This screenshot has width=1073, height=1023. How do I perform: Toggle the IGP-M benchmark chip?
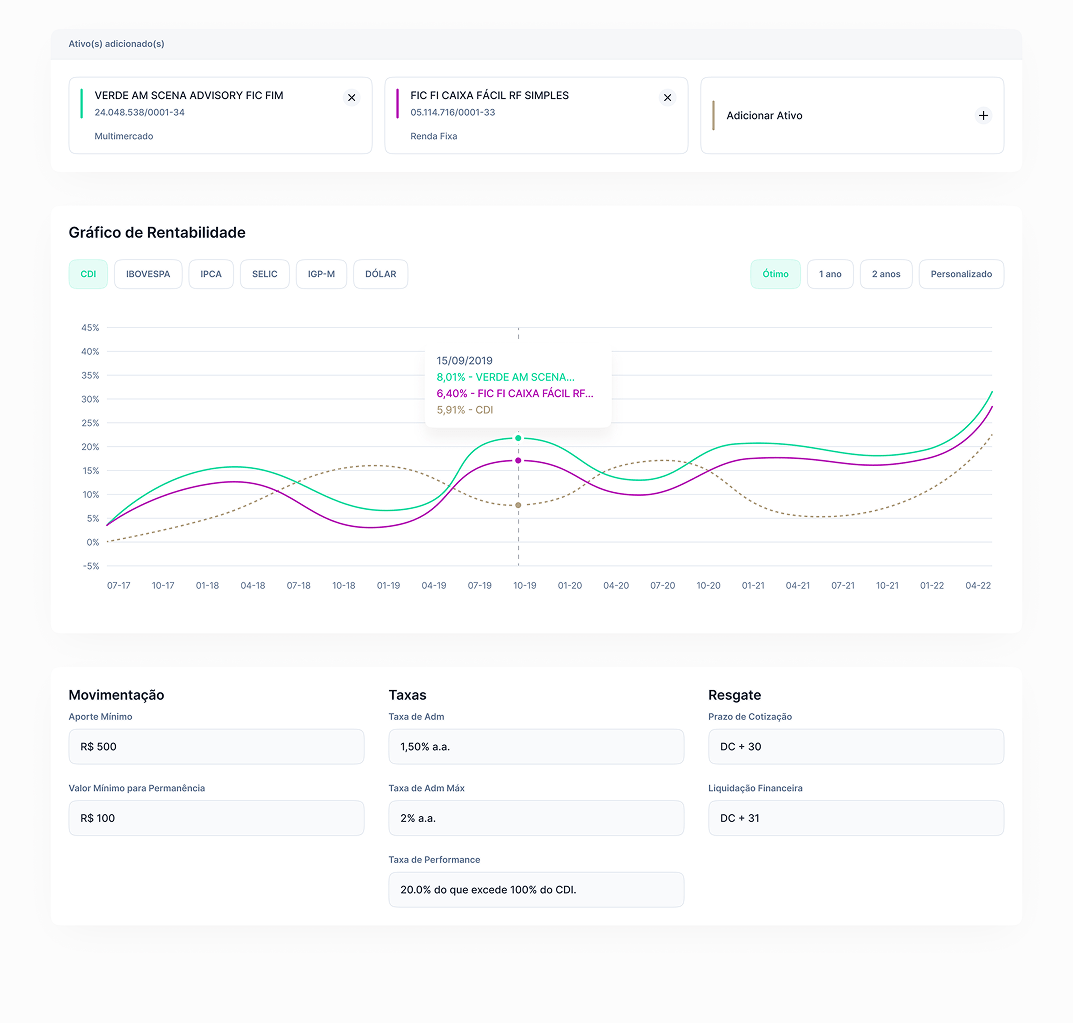tap(321, 274)
